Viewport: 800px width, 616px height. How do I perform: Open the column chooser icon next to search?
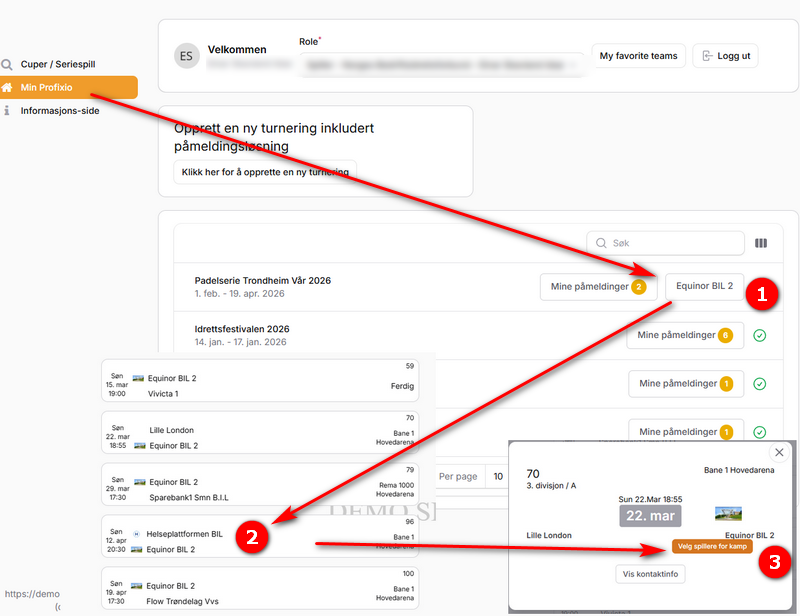click(x=761, y=243)
